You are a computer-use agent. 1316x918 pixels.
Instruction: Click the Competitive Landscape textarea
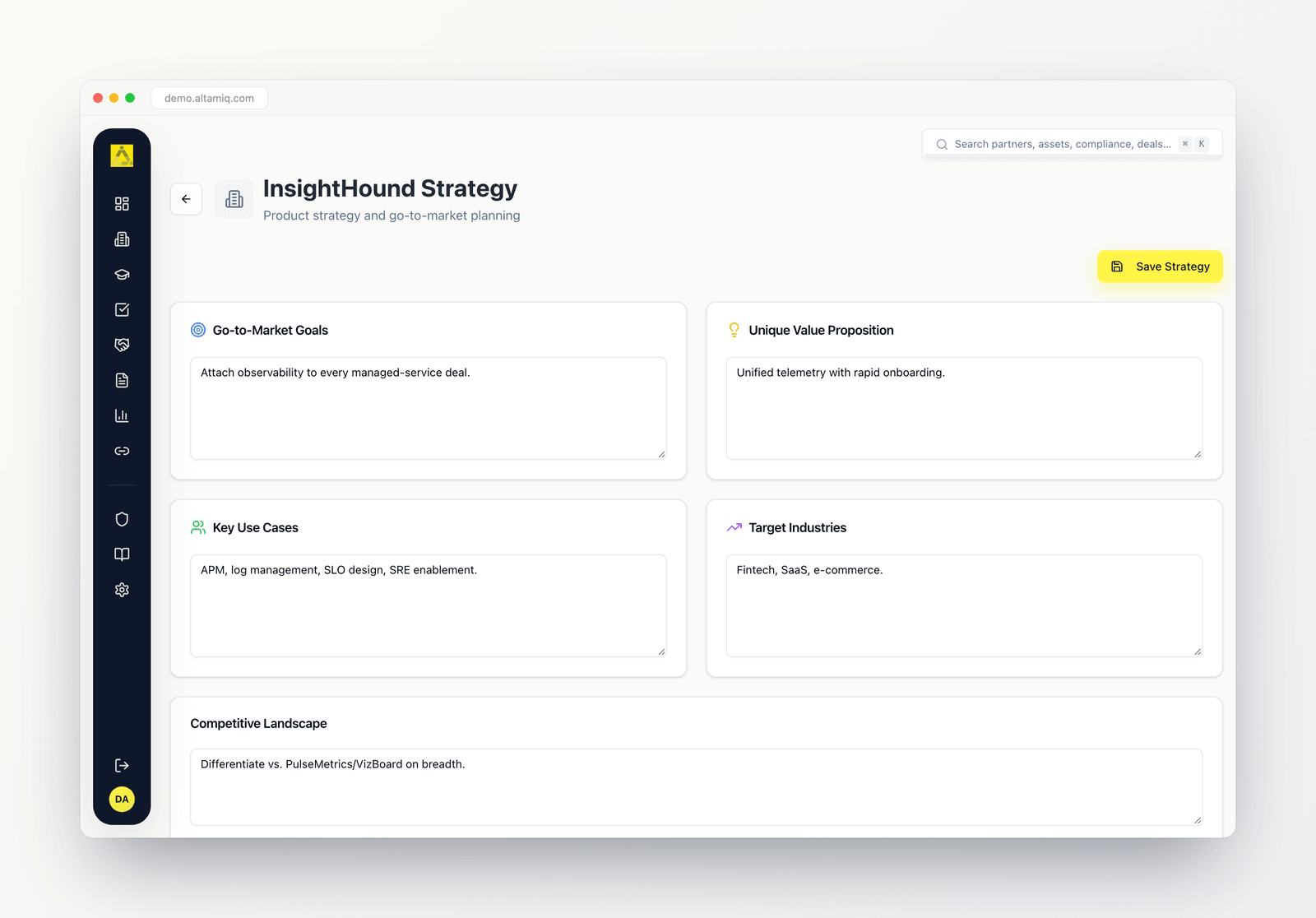point(696,787)
